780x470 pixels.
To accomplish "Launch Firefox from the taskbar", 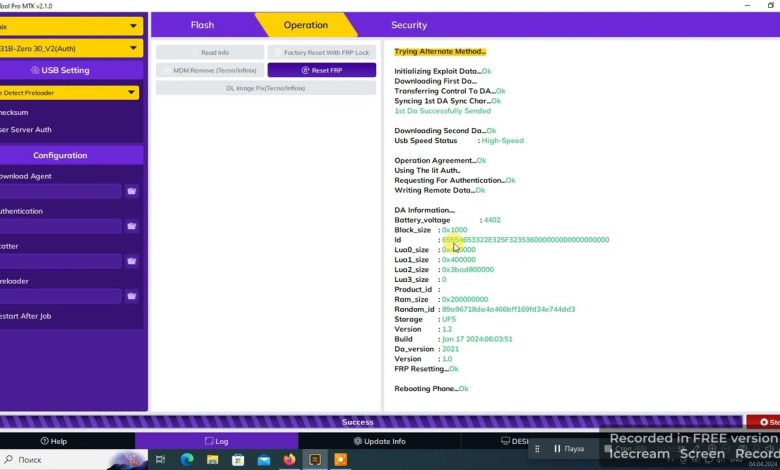I will click(x=291, y=460).
